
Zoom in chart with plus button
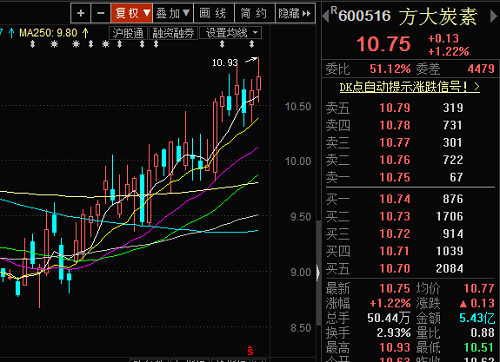coord(81,13)
